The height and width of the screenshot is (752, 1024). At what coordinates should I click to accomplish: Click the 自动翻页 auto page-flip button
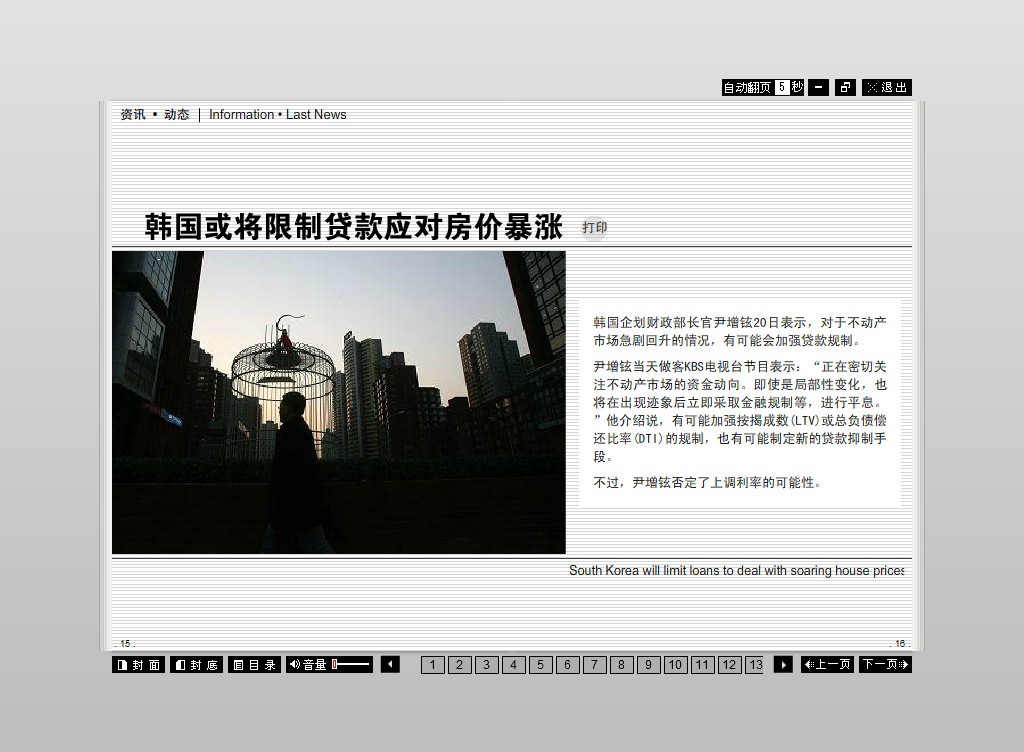coord(748,87)
